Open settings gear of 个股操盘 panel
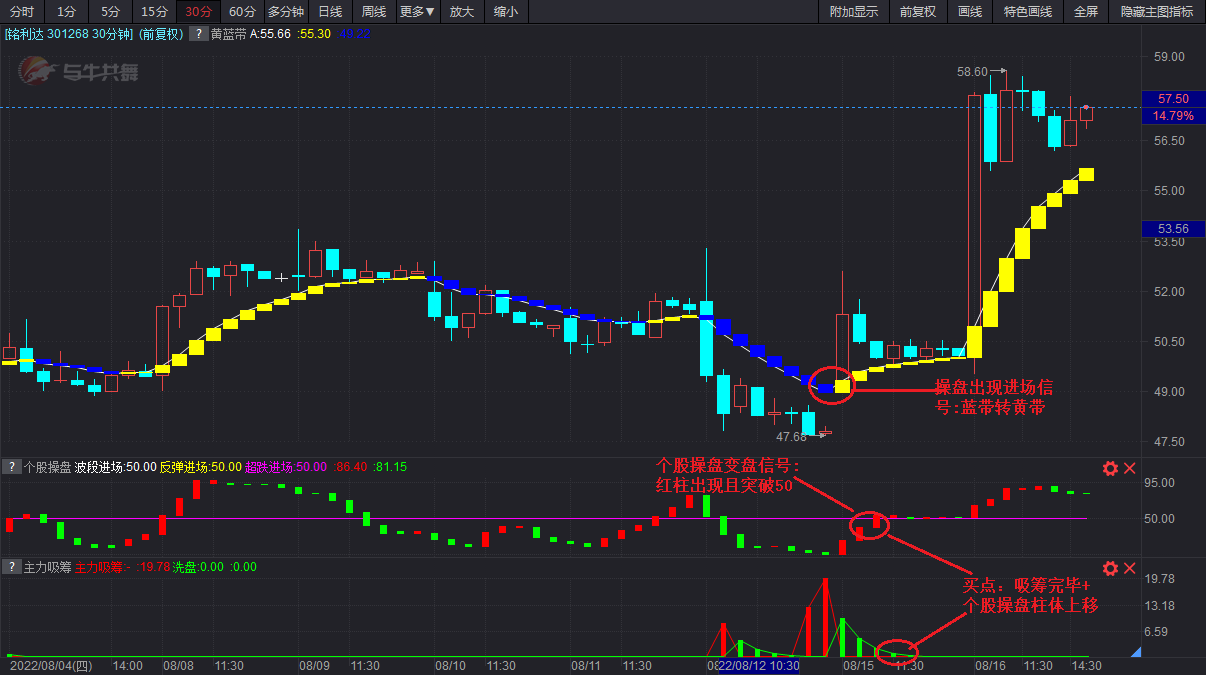Image resolution: width=1206 pixels, height=675 pixels. click(x=1110, y=468)
